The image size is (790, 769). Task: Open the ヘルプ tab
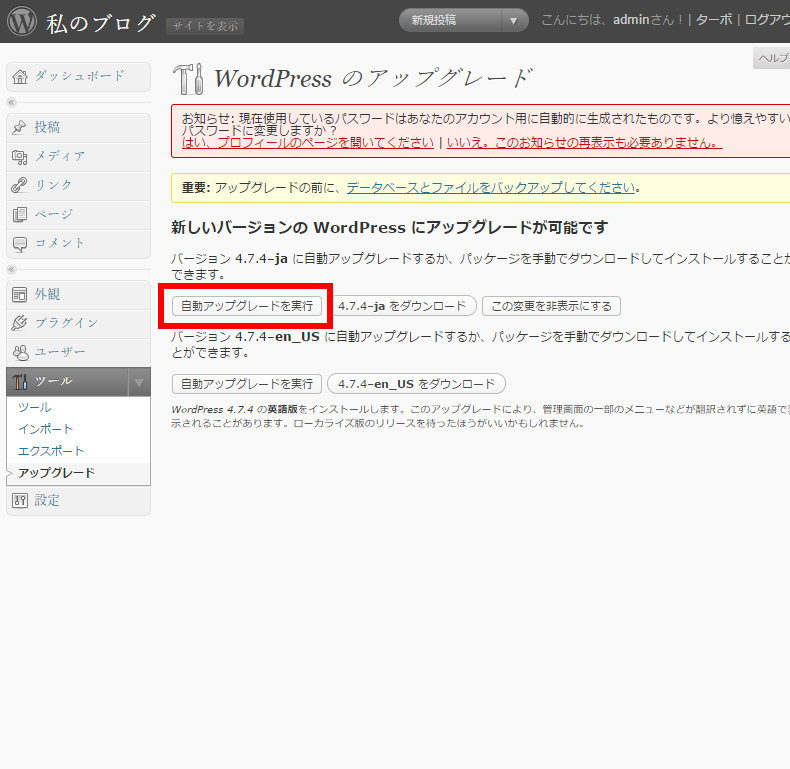[x=772, y=58]
